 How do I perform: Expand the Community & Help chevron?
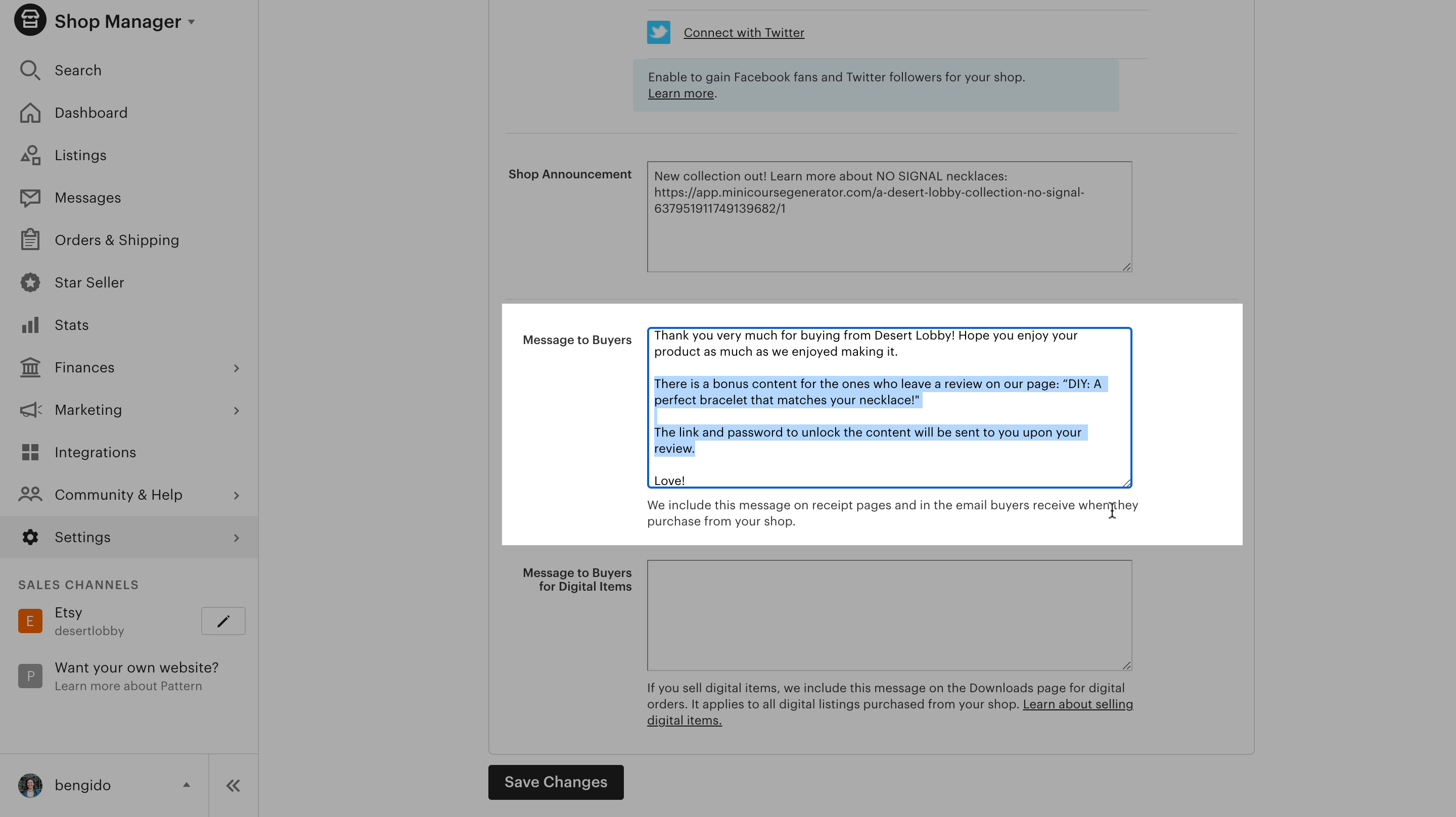pos(236,495)
